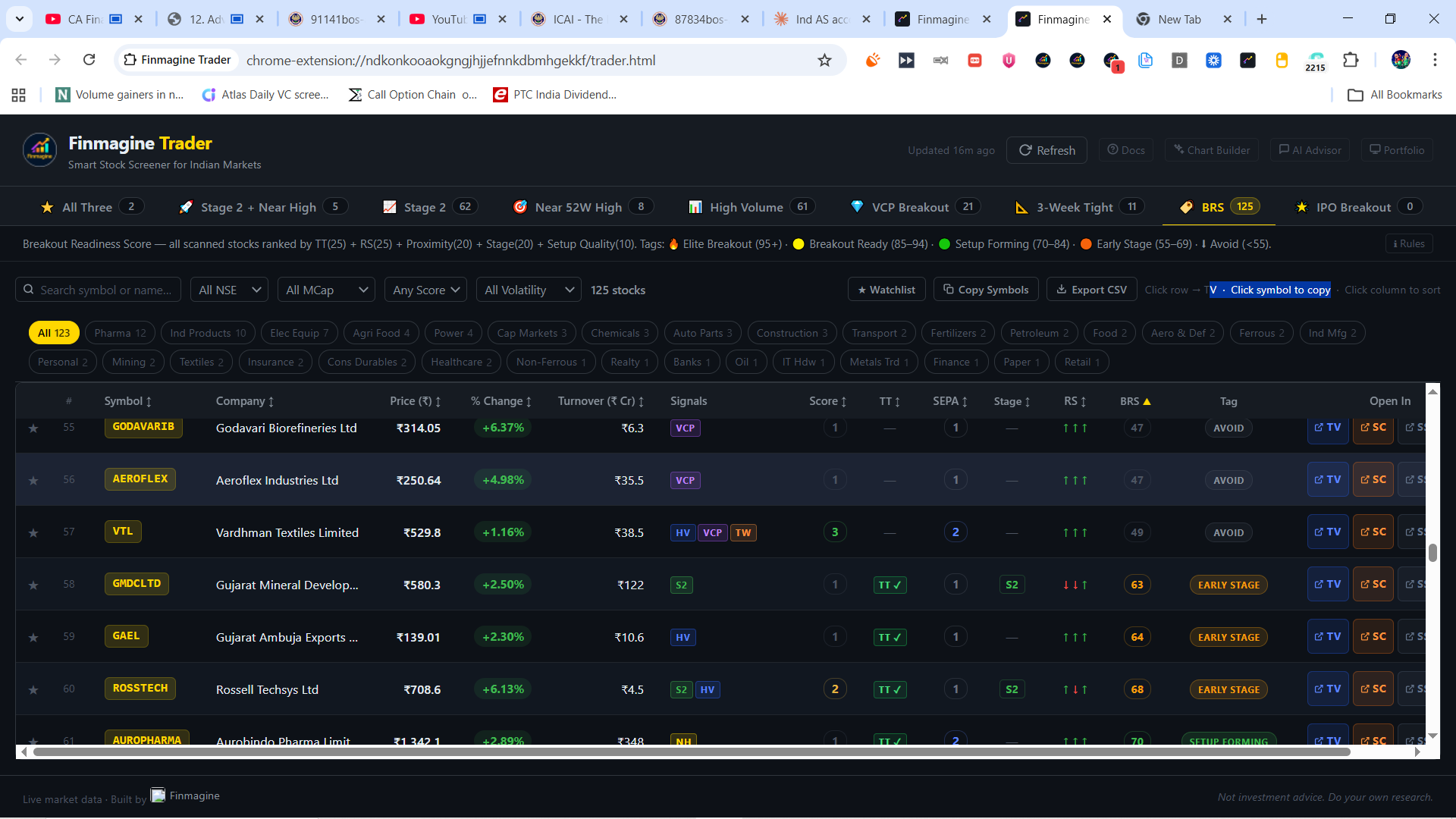Screen dimensions: 1456x819
Task: Switch to the IPO Breakout tab
Action: [x=1358, y=207]
